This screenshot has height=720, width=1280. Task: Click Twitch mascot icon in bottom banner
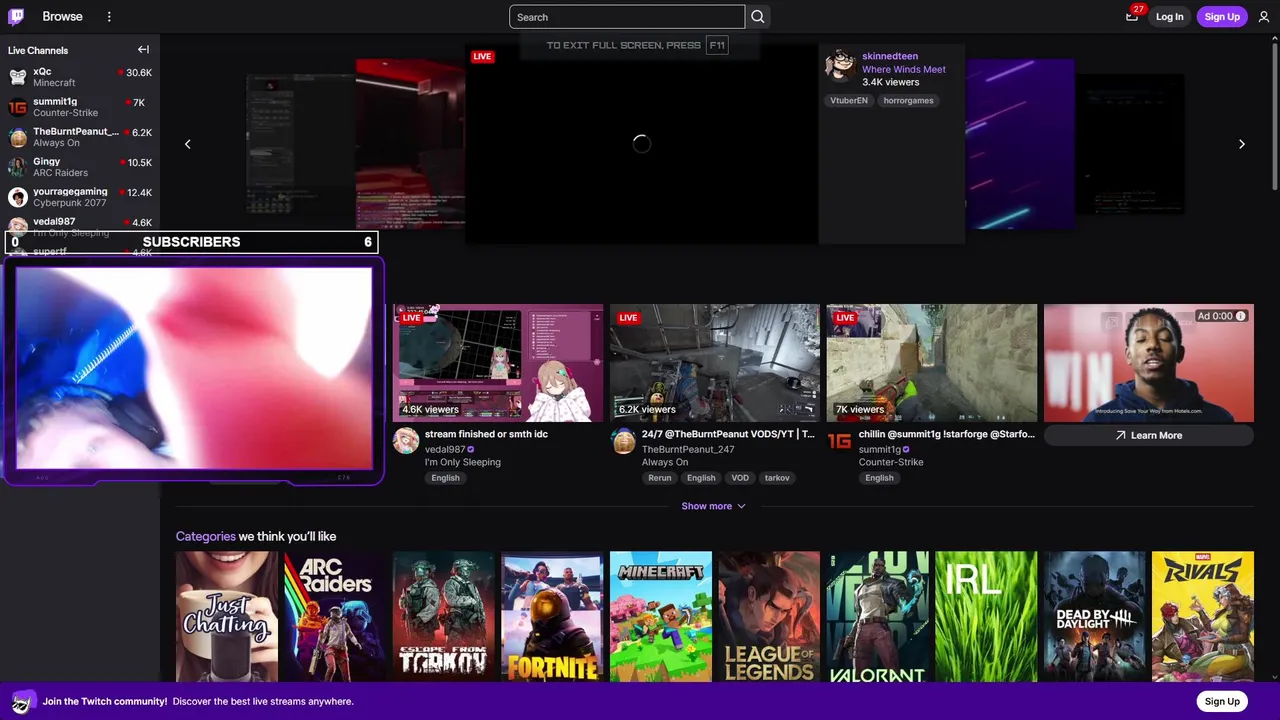point(23,701)
